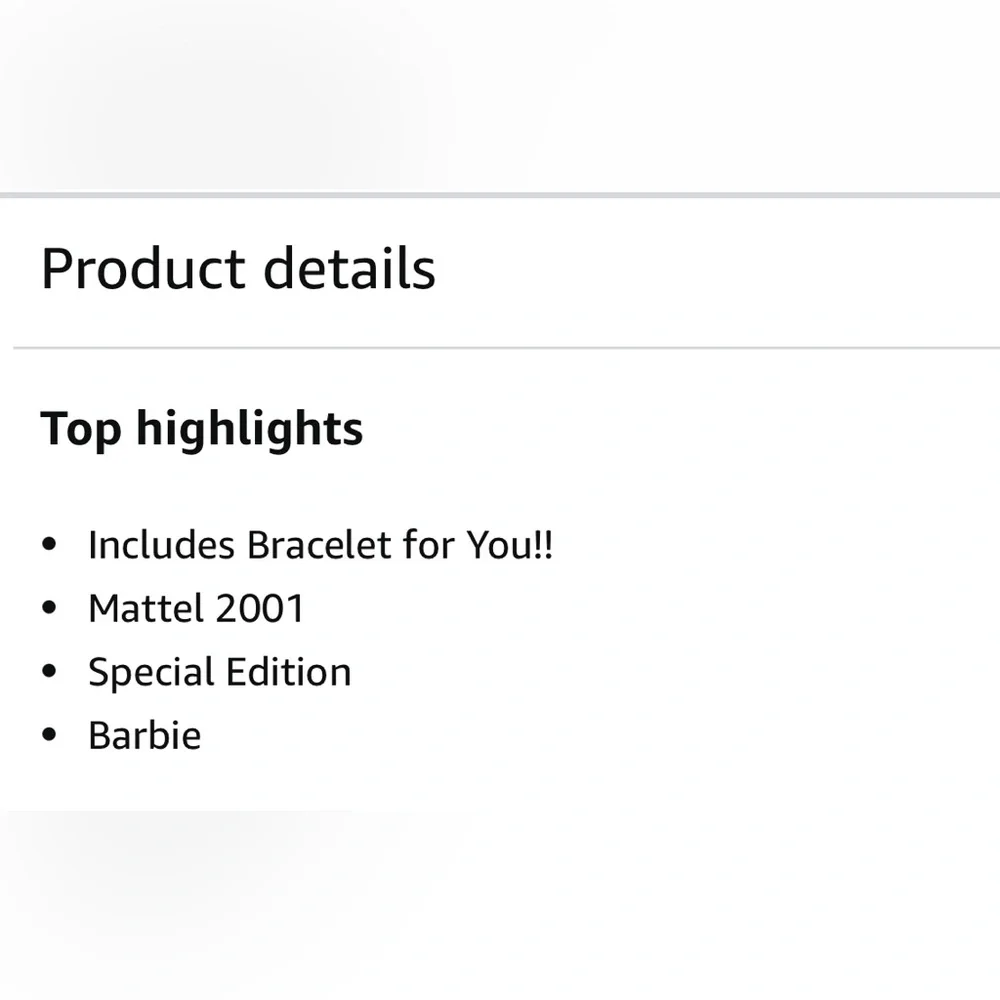
Task: Select the word Includes in first bullet
Action: [x=161, y=546]
